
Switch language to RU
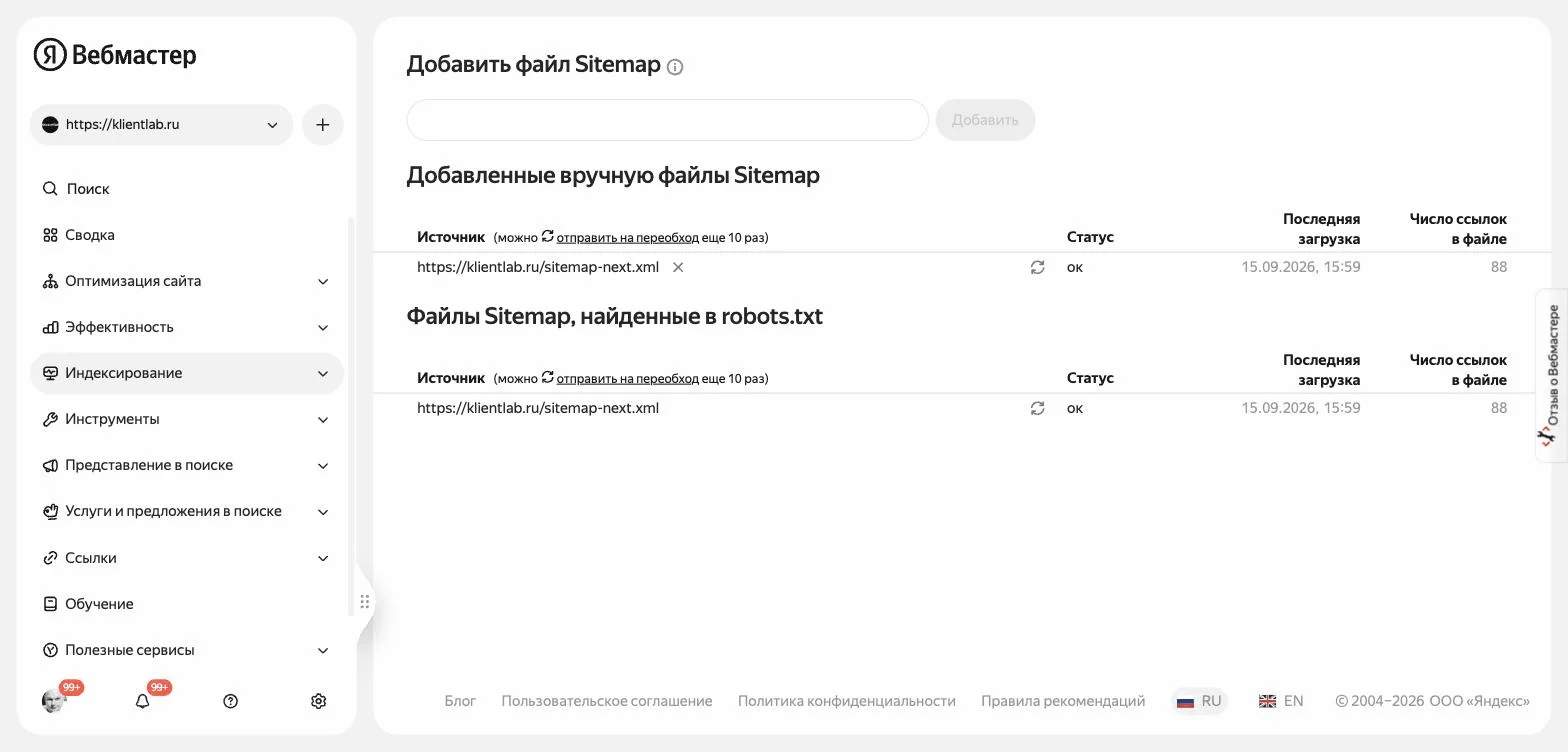pos(1199,701)
